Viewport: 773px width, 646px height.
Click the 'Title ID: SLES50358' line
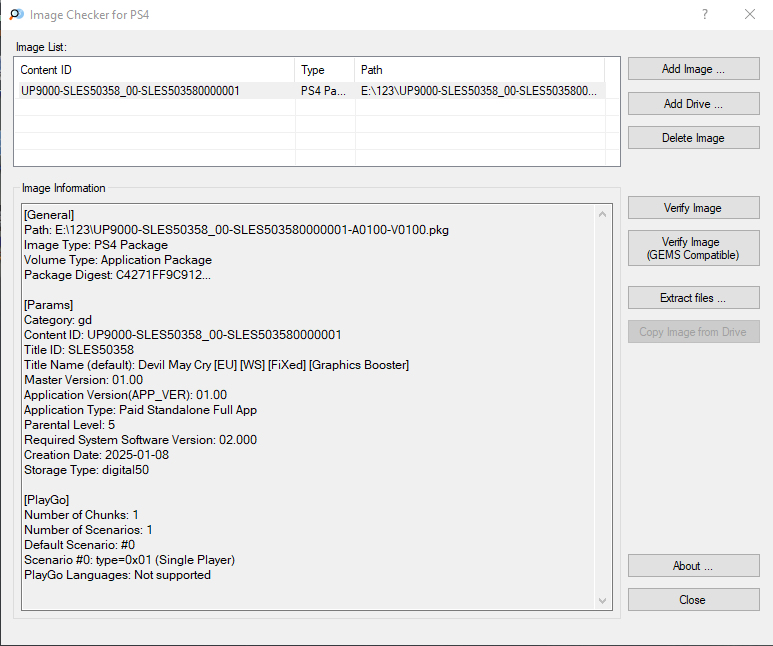pyautogui.click(x=79, y=350)
